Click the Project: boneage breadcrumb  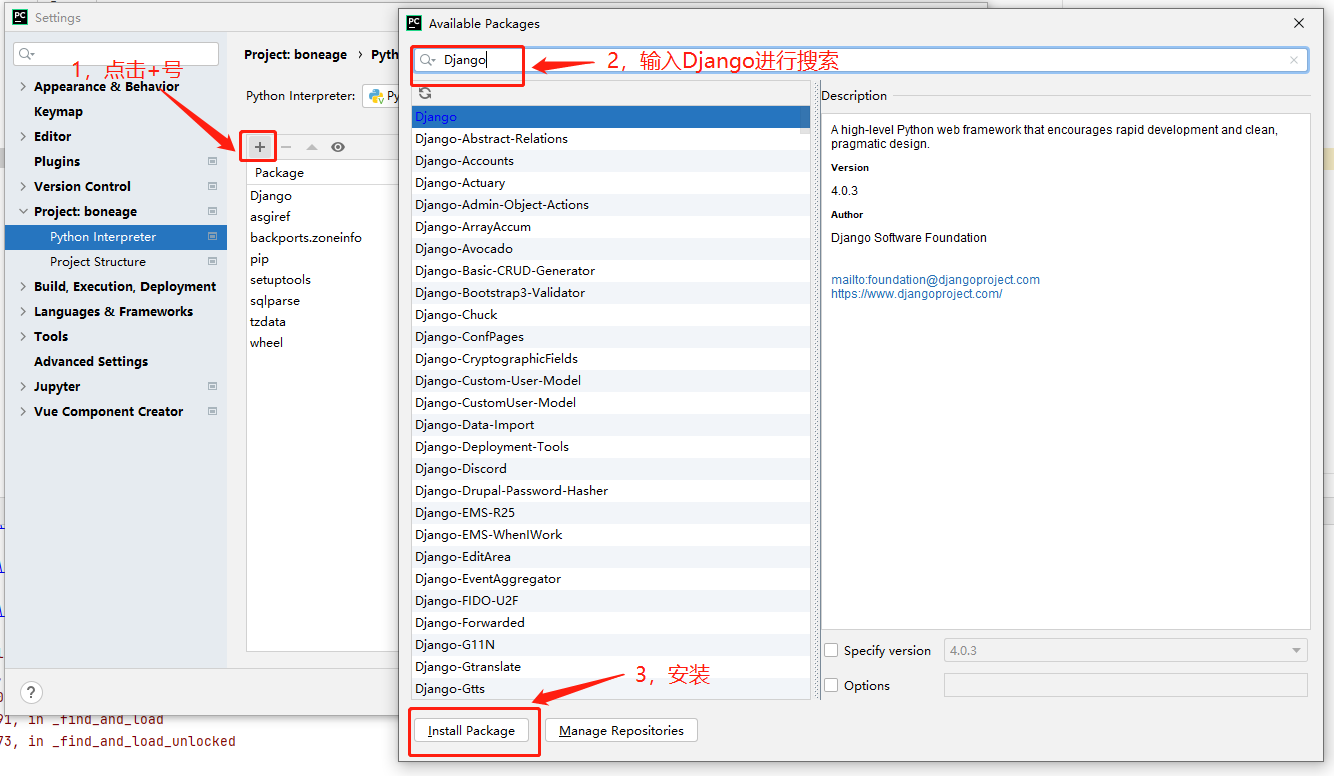[x=296, y=55]
